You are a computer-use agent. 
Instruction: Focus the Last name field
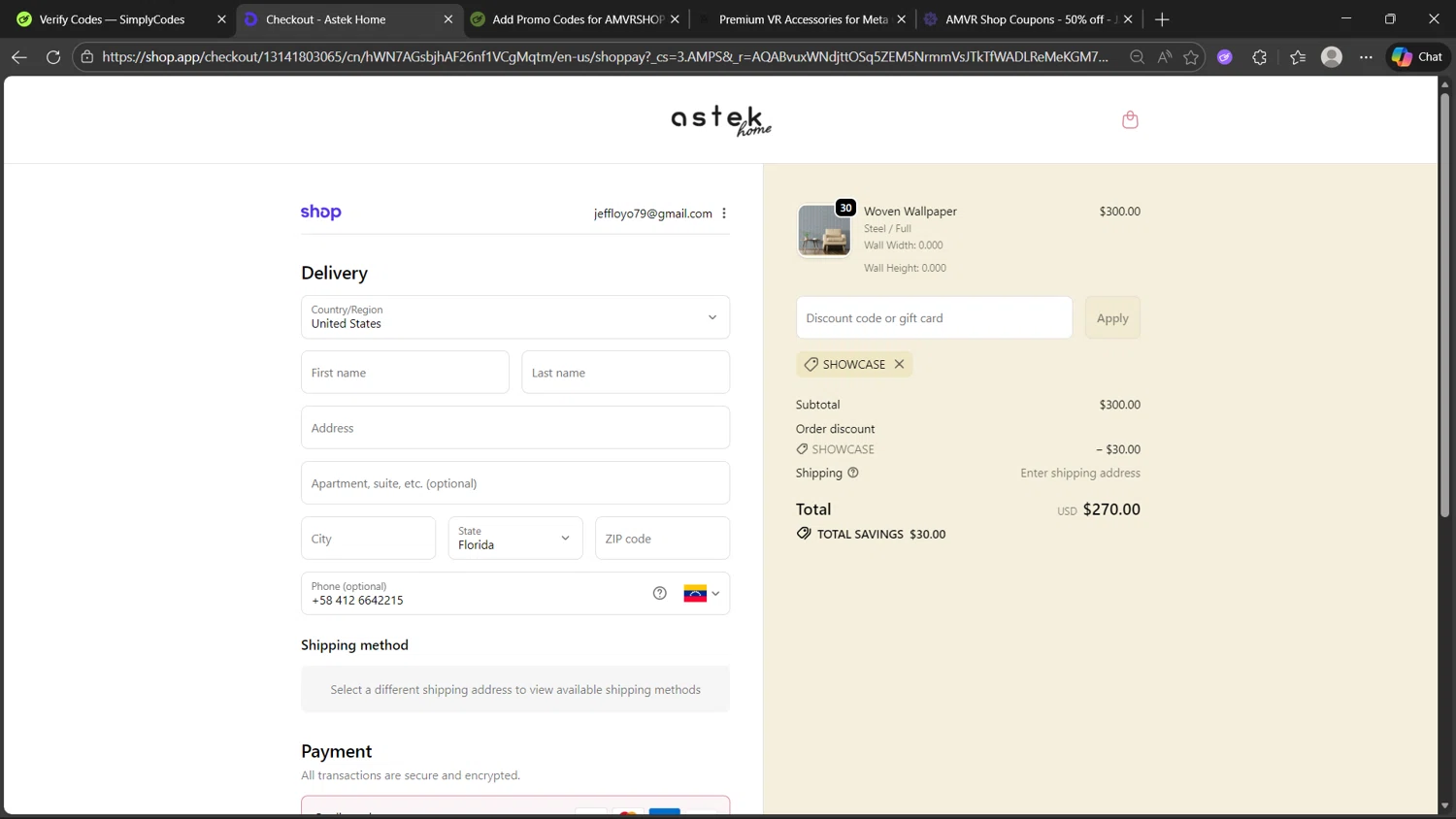point(625,373)
